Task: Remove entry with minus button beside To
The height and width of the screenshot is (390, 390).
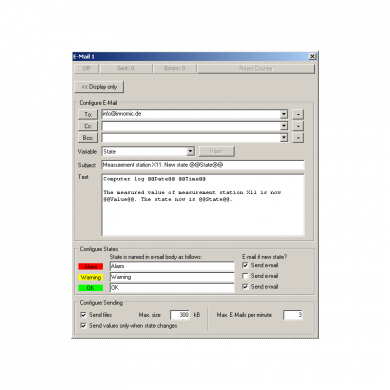Action: pos(298,114)
